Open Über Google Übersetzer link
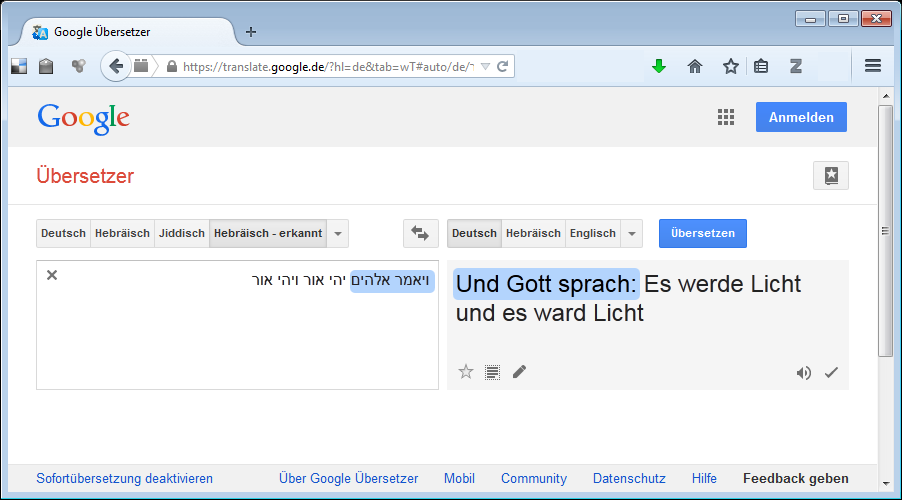This screenshot has width=902, height=500. [348, 478]
